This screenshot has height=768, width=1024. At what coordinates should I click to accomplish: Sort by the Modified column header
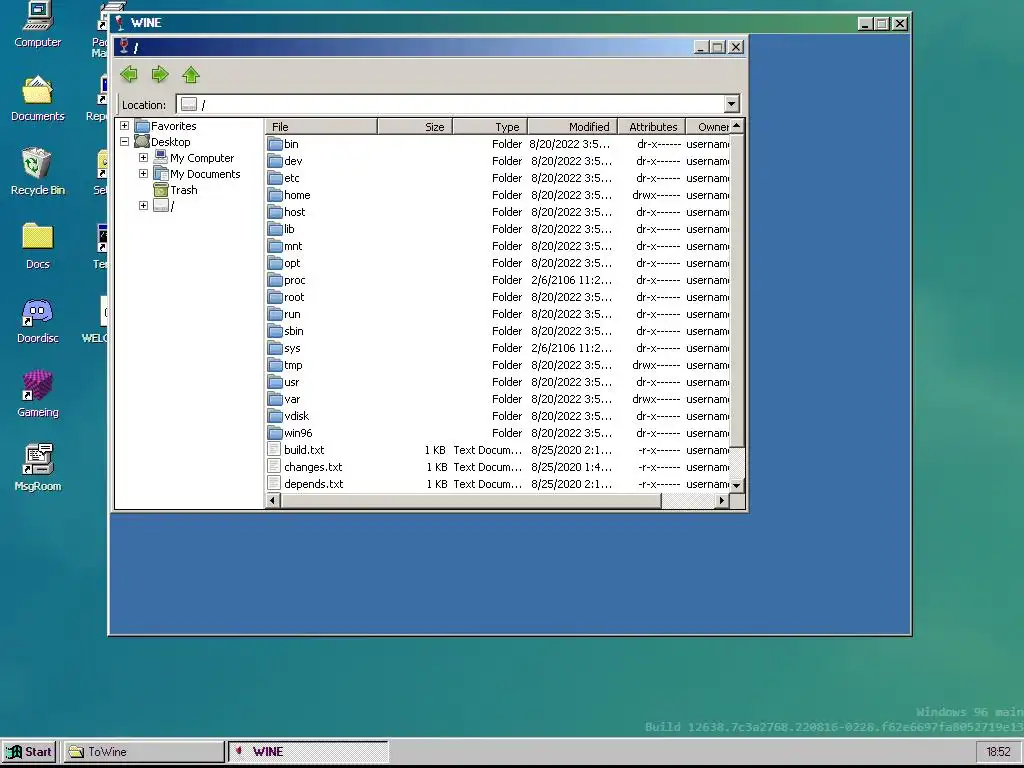(573, 127)
